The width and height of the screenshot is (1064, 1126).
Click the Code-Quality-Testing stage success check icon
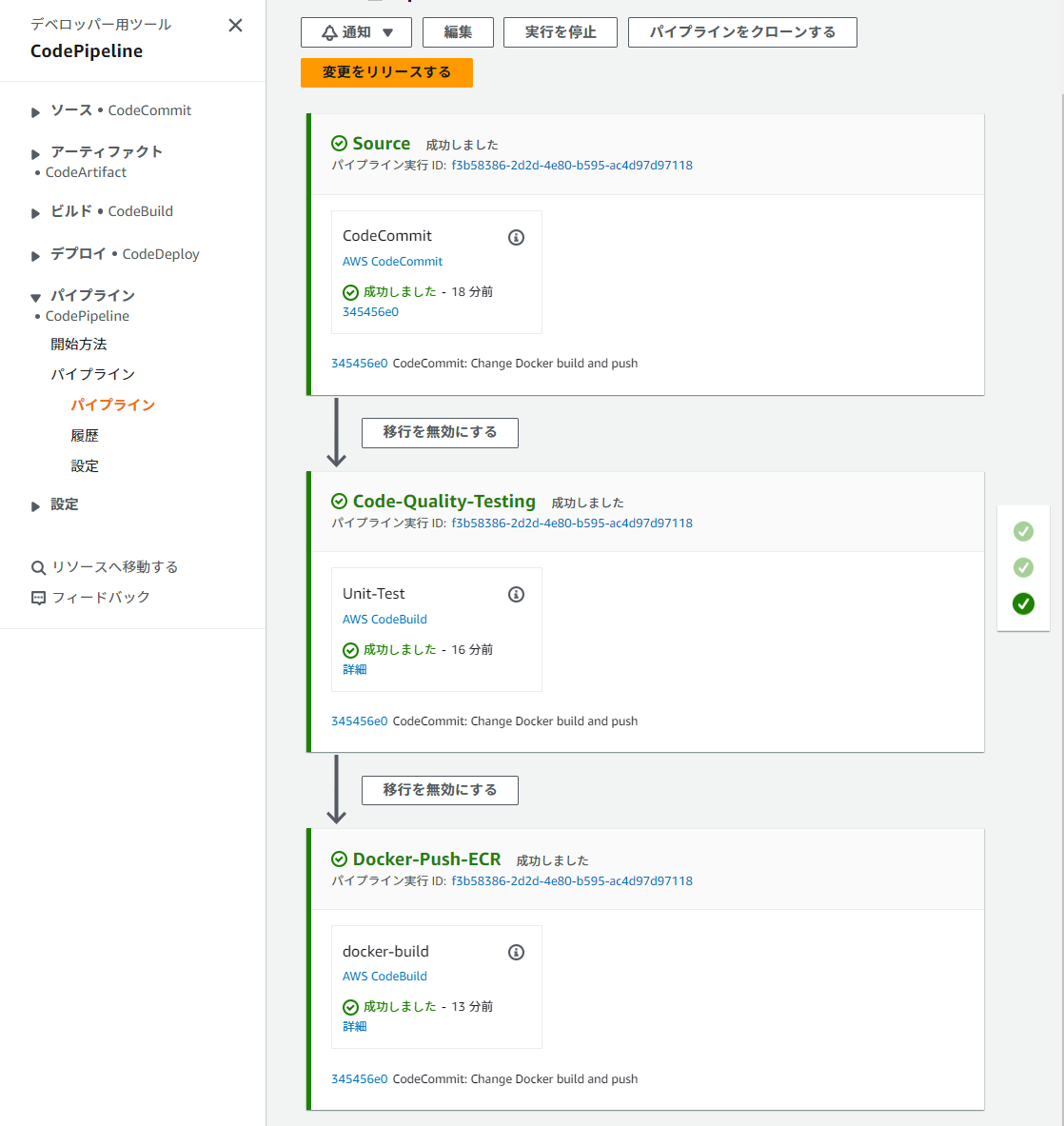339,502
